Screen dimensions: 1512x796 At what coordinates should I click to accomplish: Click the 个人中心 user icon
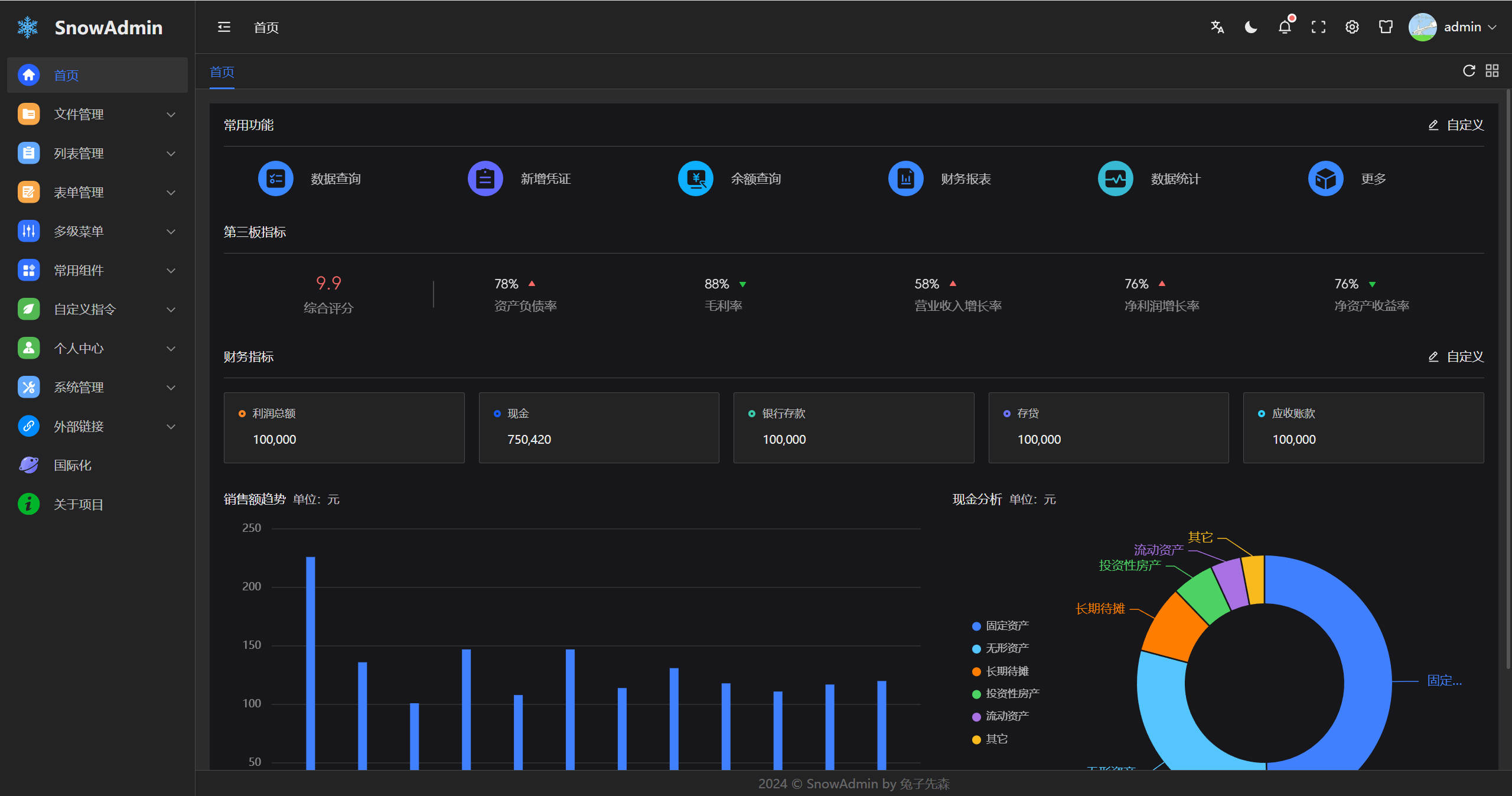coord(28,348)
